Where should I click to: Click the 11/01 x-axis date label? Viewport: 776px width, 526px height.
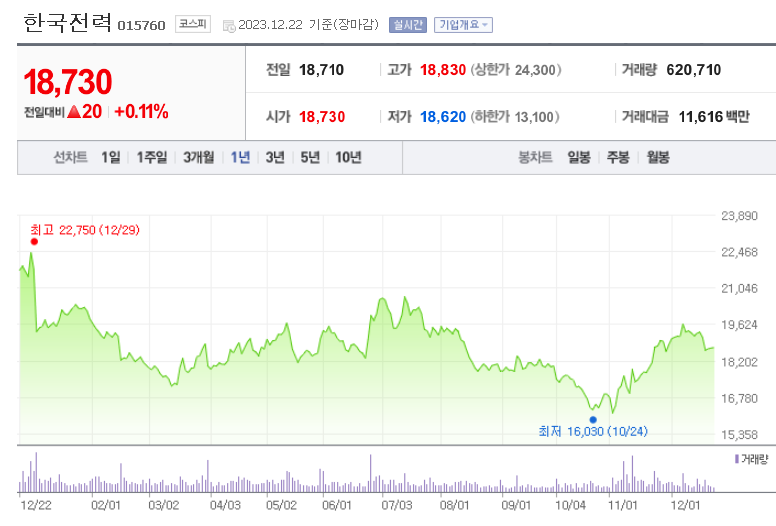(622, 505)
